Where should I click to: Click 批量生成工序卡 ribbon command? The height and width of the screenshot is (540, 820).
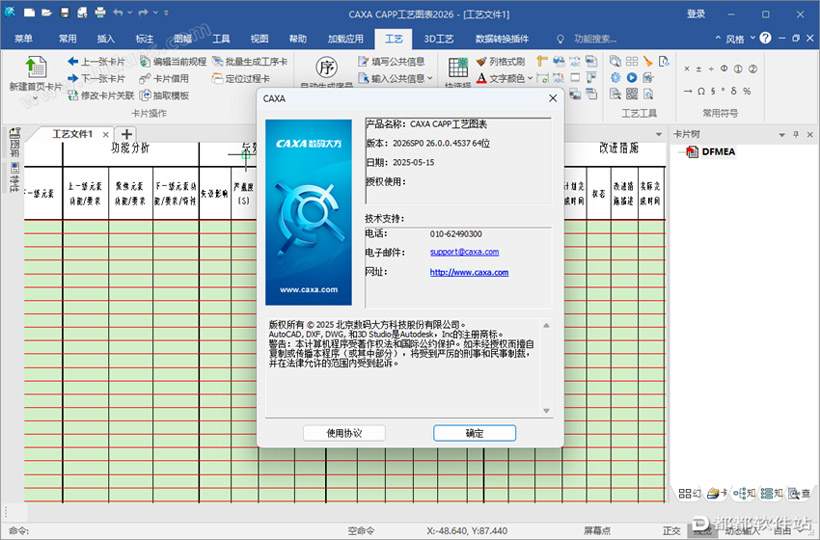point(250,62)
